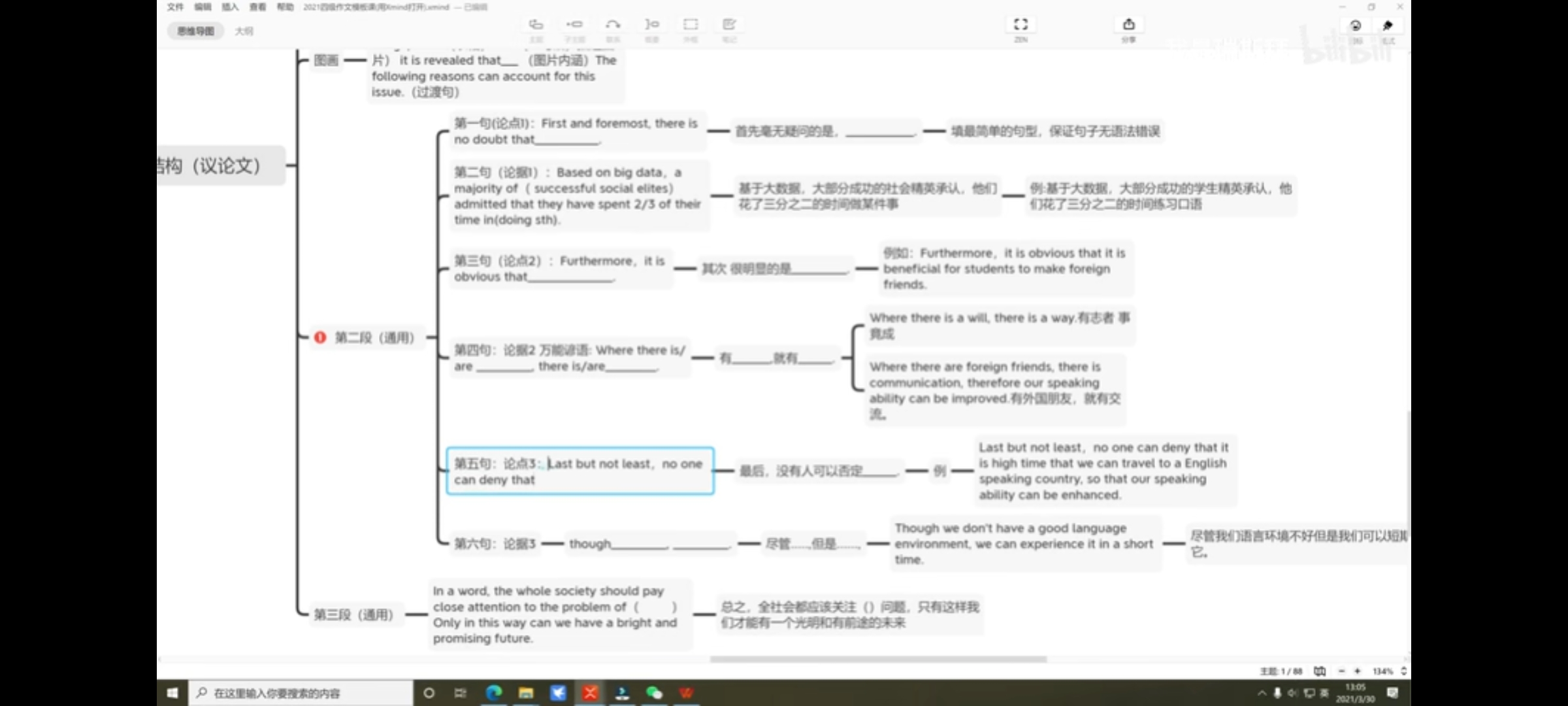1568x706 pixels.
Task: Select the 例:基于大数据 学生精英 node
Action: tap(1160, 196)
